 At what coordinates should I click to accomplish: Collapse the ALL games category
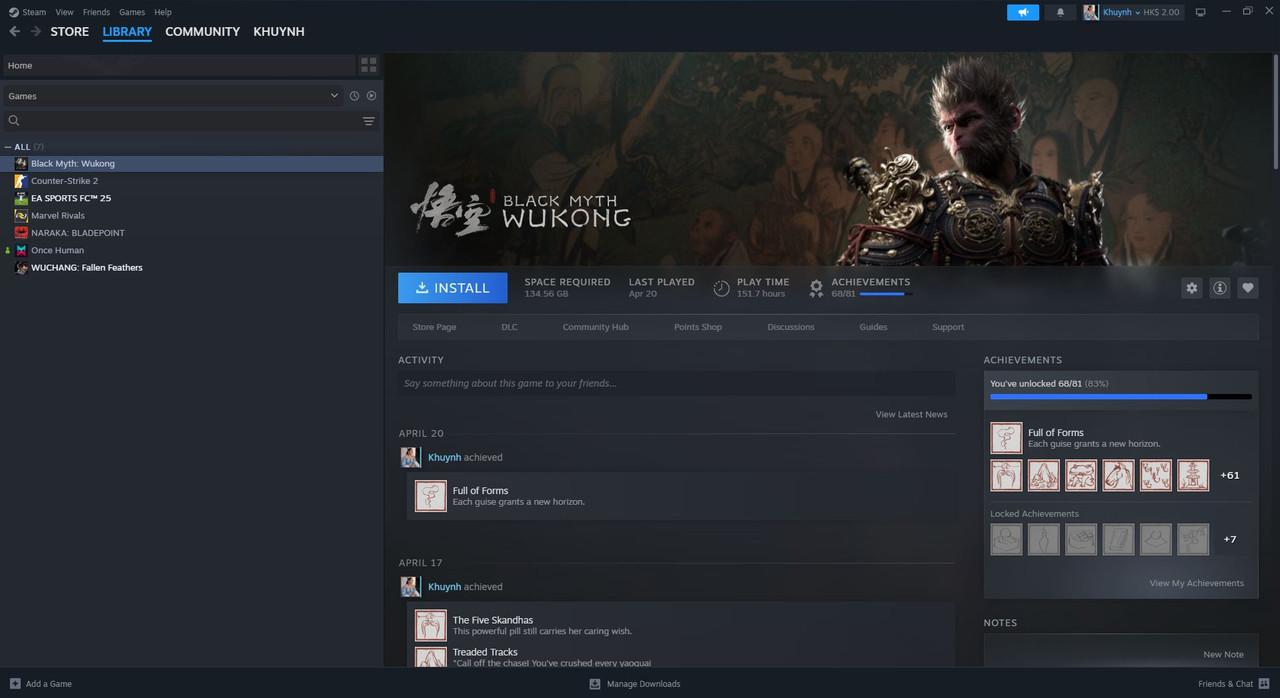8,147
